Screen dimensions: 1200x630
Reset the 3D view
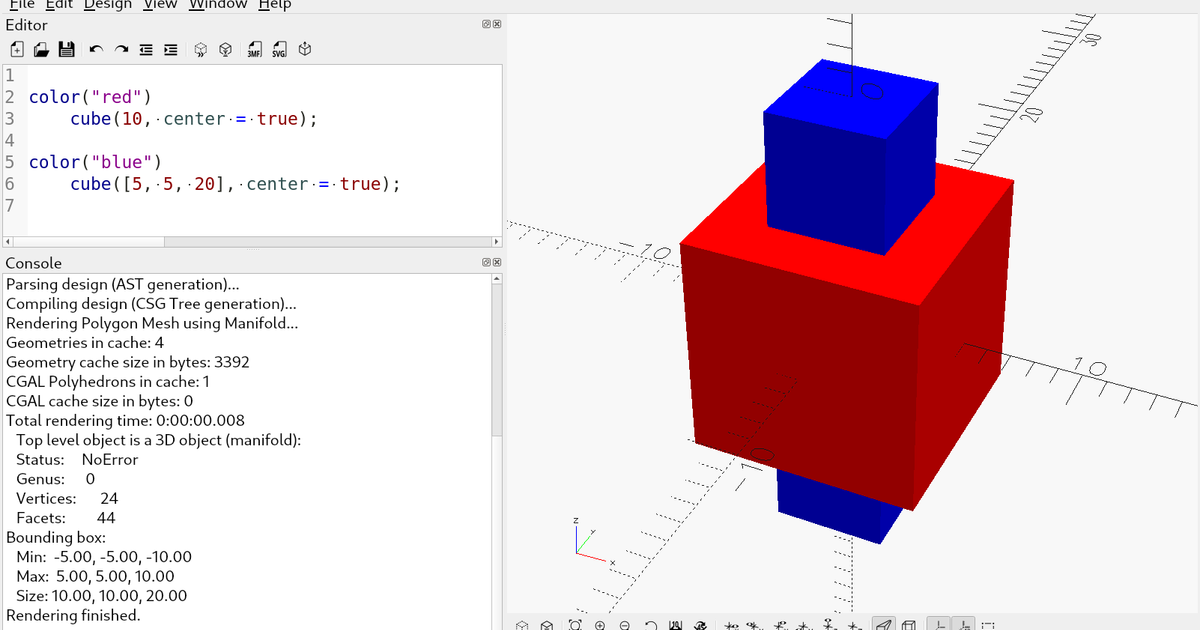(650, 622)
